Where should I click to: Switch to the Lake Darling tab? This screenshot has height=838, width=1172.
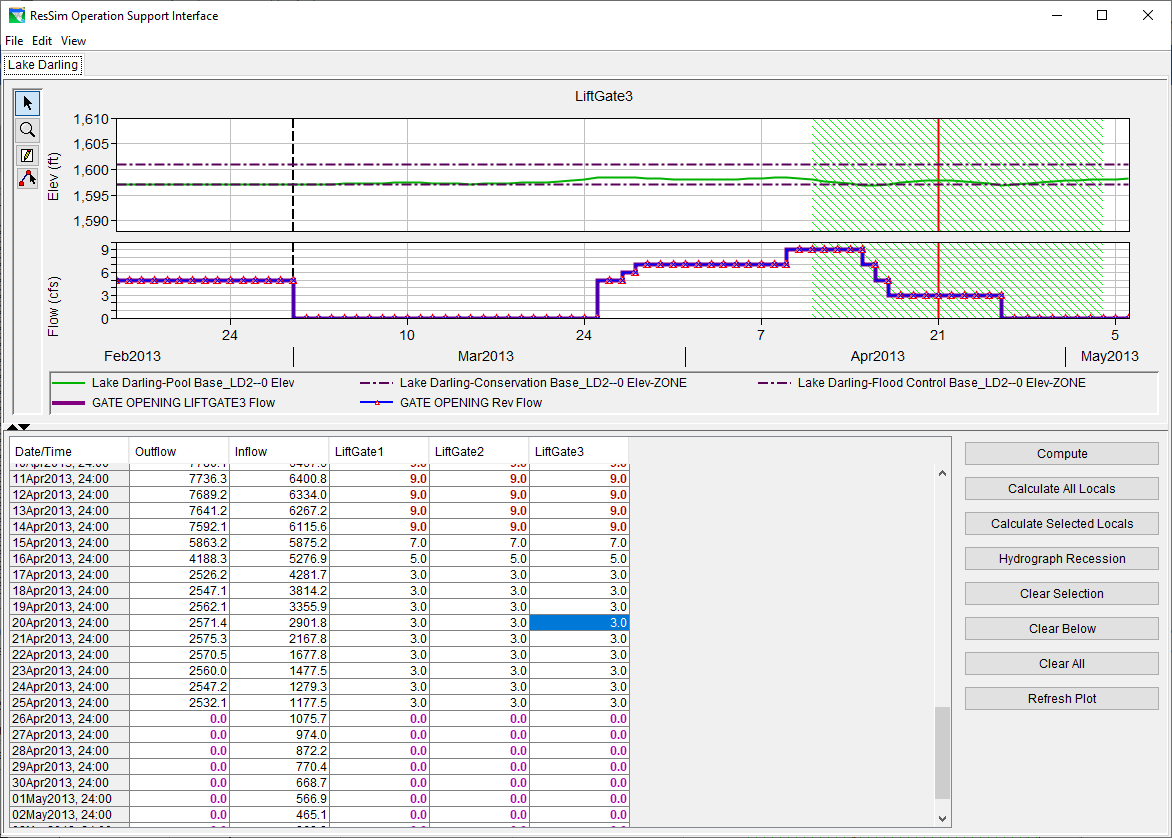[x=43, y=65]
